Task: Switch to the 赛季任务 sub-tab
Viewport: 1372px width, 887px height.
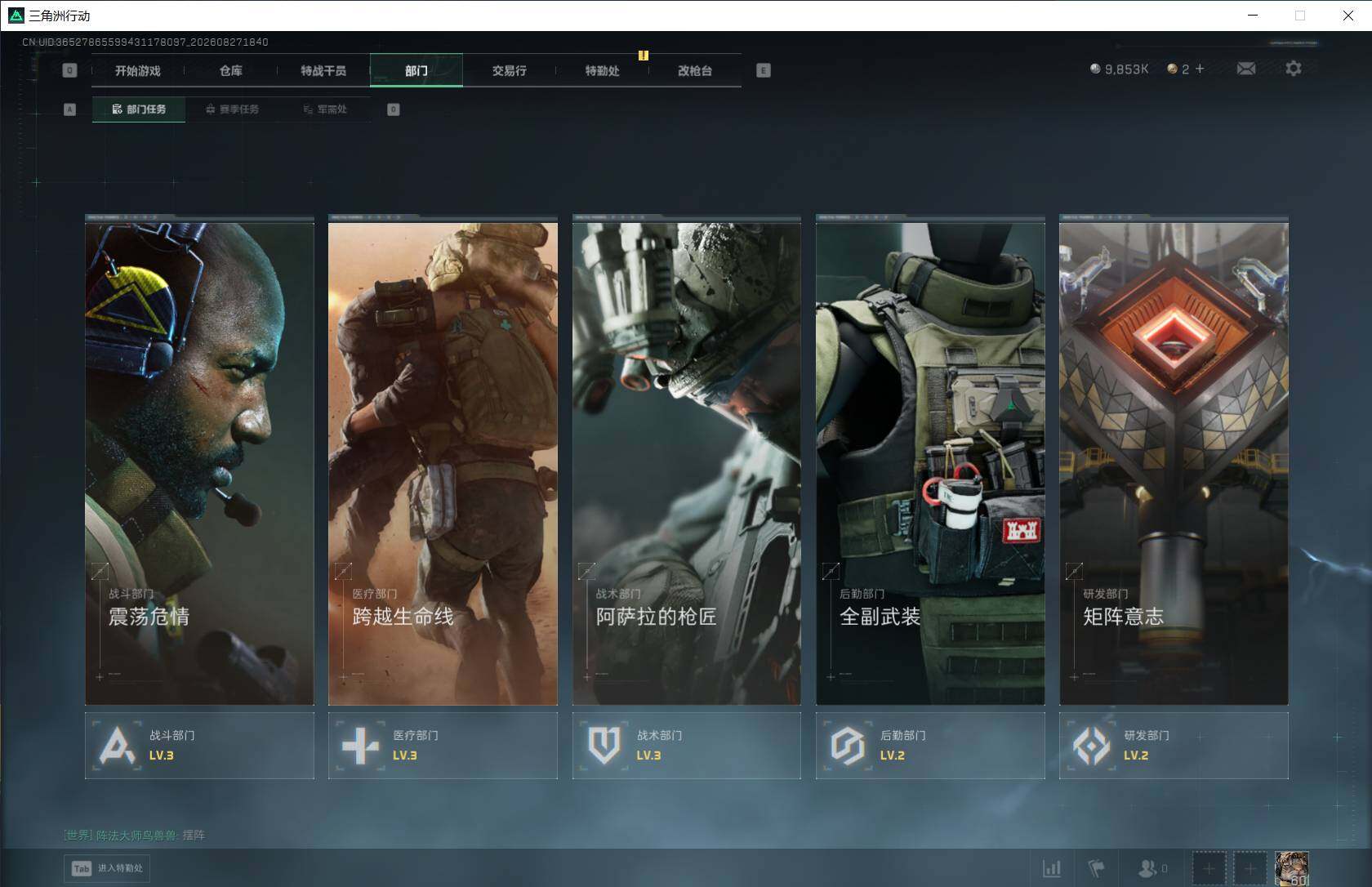Action: point(232,109)
